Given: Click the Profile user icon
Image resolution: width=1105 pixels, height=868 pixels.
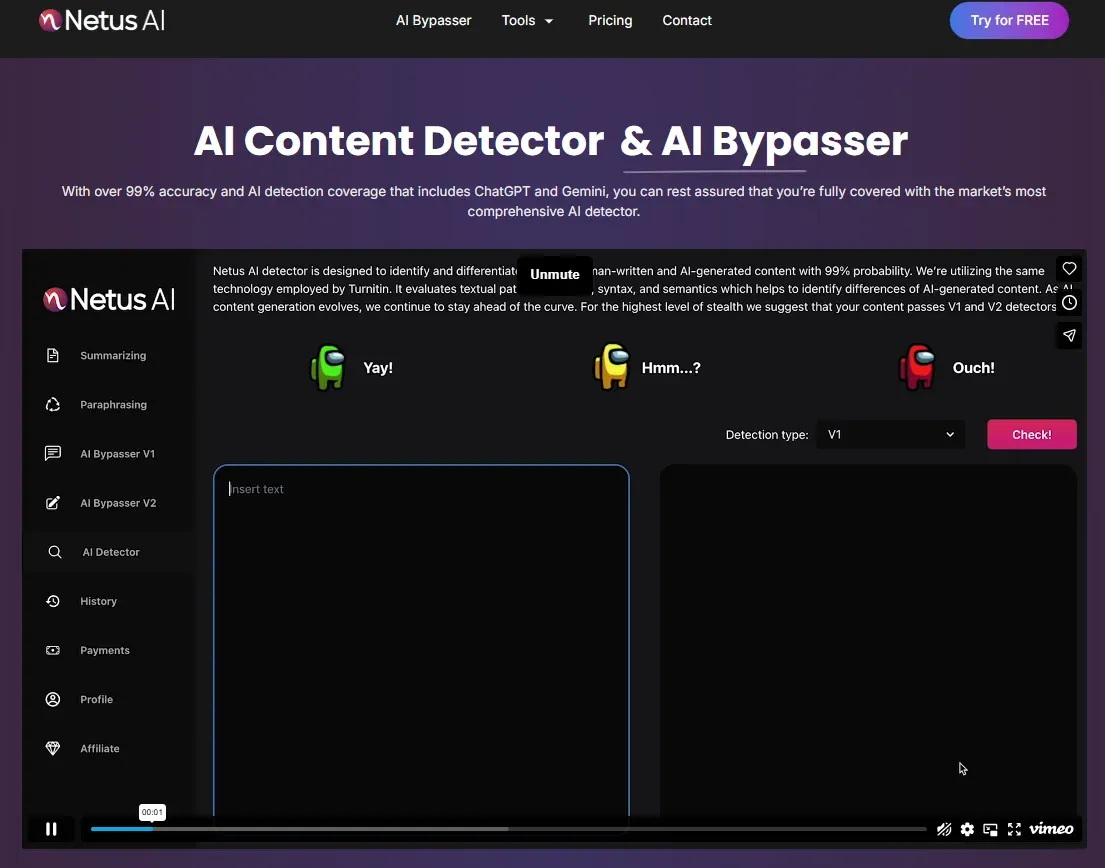Looking at the screenshot, I should pyautogui.click(x=53, y=699).
